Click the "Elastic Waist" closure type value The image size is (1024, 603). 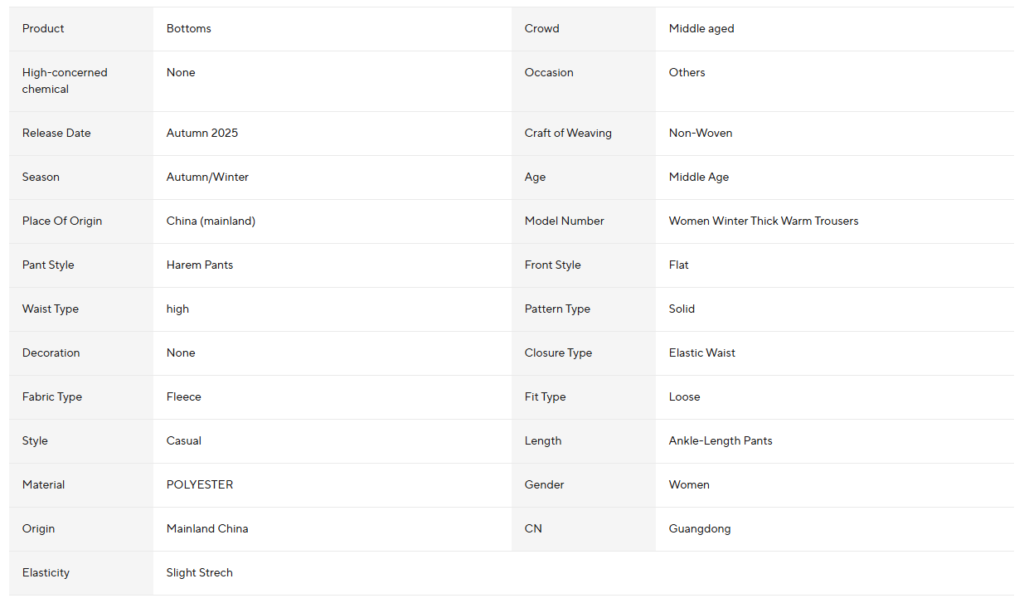pos(702,353)
